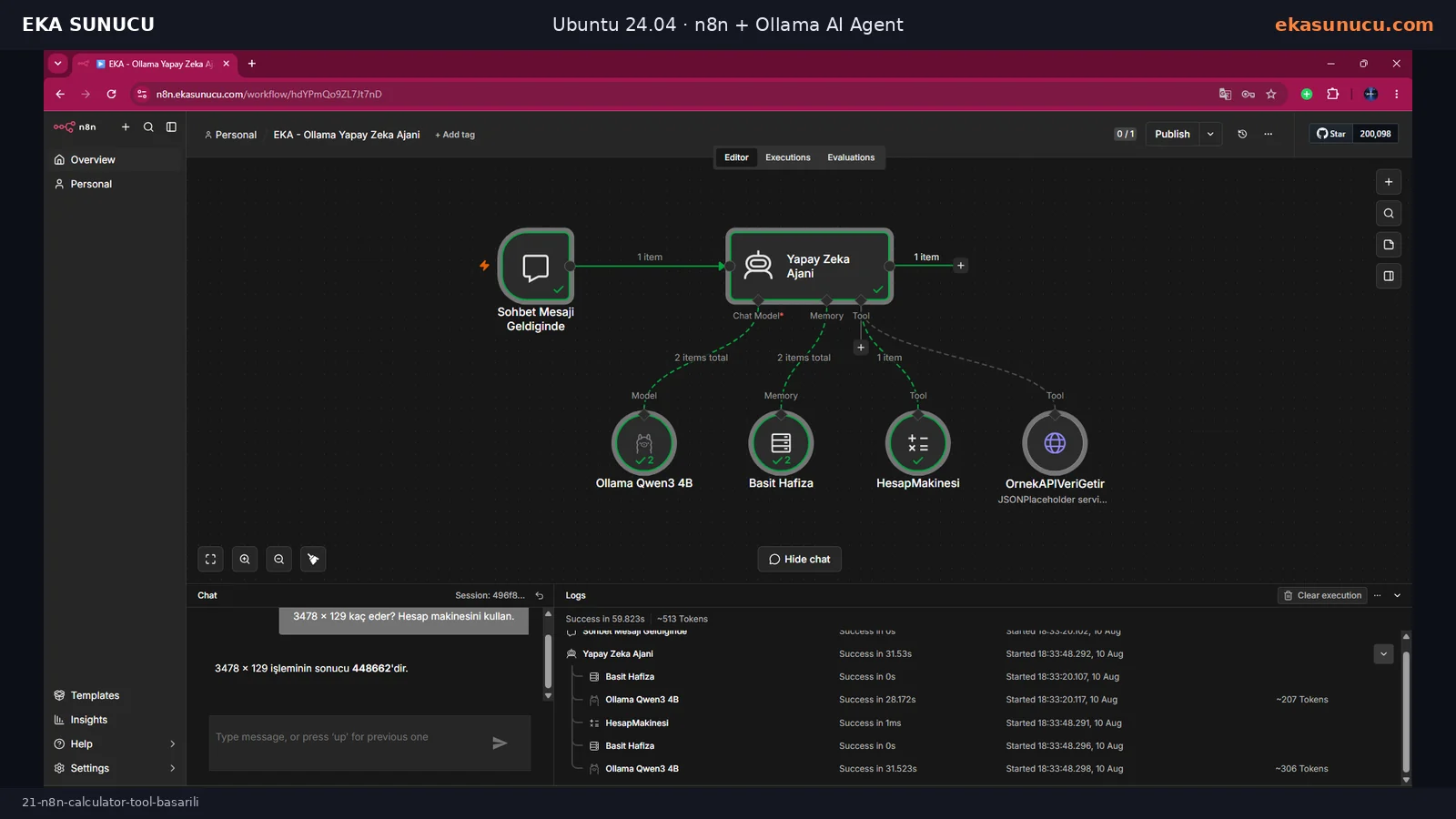The height and width of the screenshot is (819, 1456).
Task: Open the browser three-dot menu
Action: click(x=1396, y=94)
